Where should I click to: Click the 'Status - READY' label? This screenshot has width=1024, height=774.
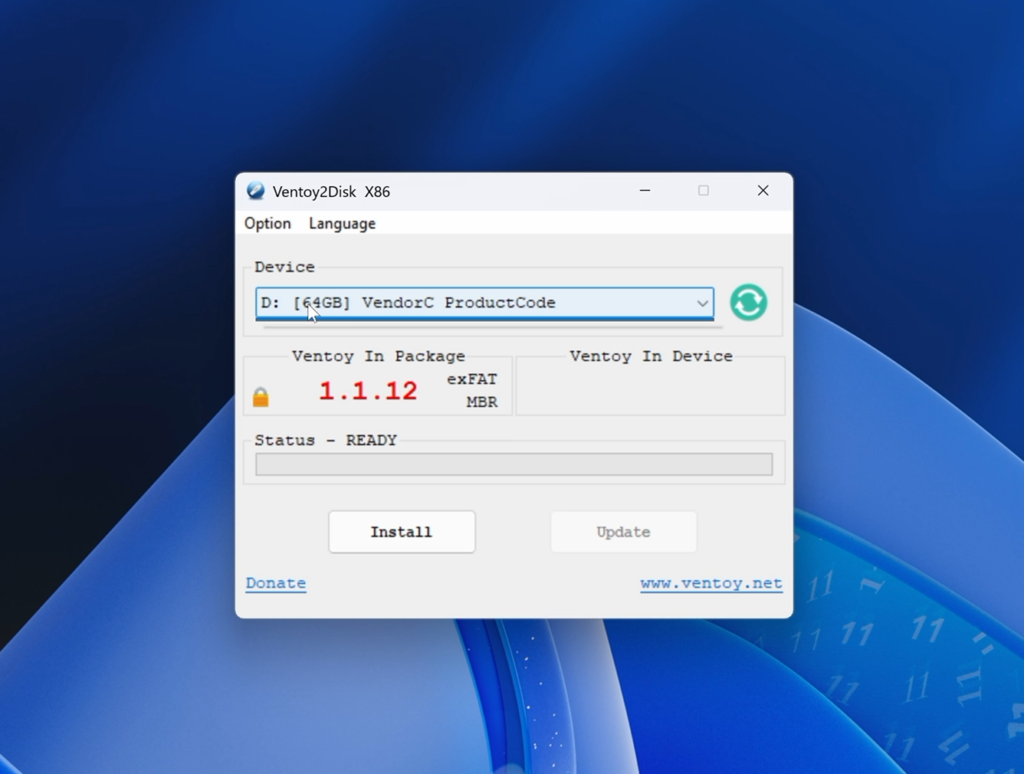tap(326, 440)
